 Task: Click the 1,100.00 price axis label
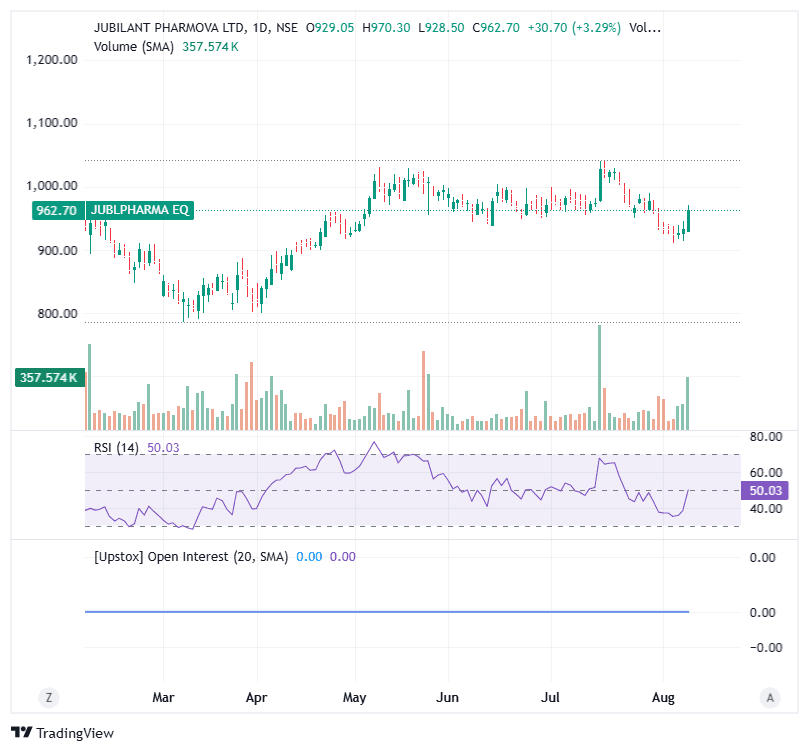52,123
